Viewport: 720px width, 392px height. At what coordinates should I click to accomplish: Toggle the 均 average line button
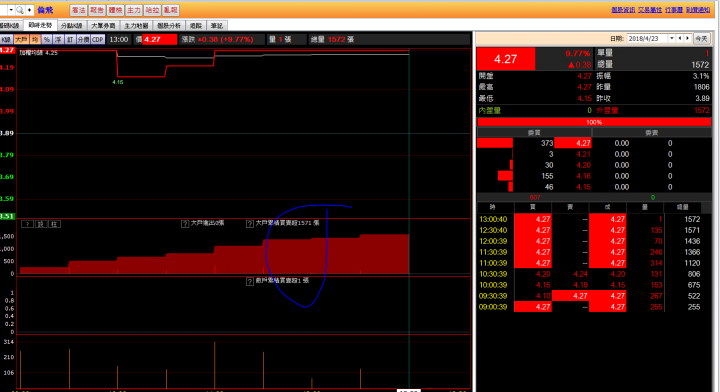(x=35, y=39)
